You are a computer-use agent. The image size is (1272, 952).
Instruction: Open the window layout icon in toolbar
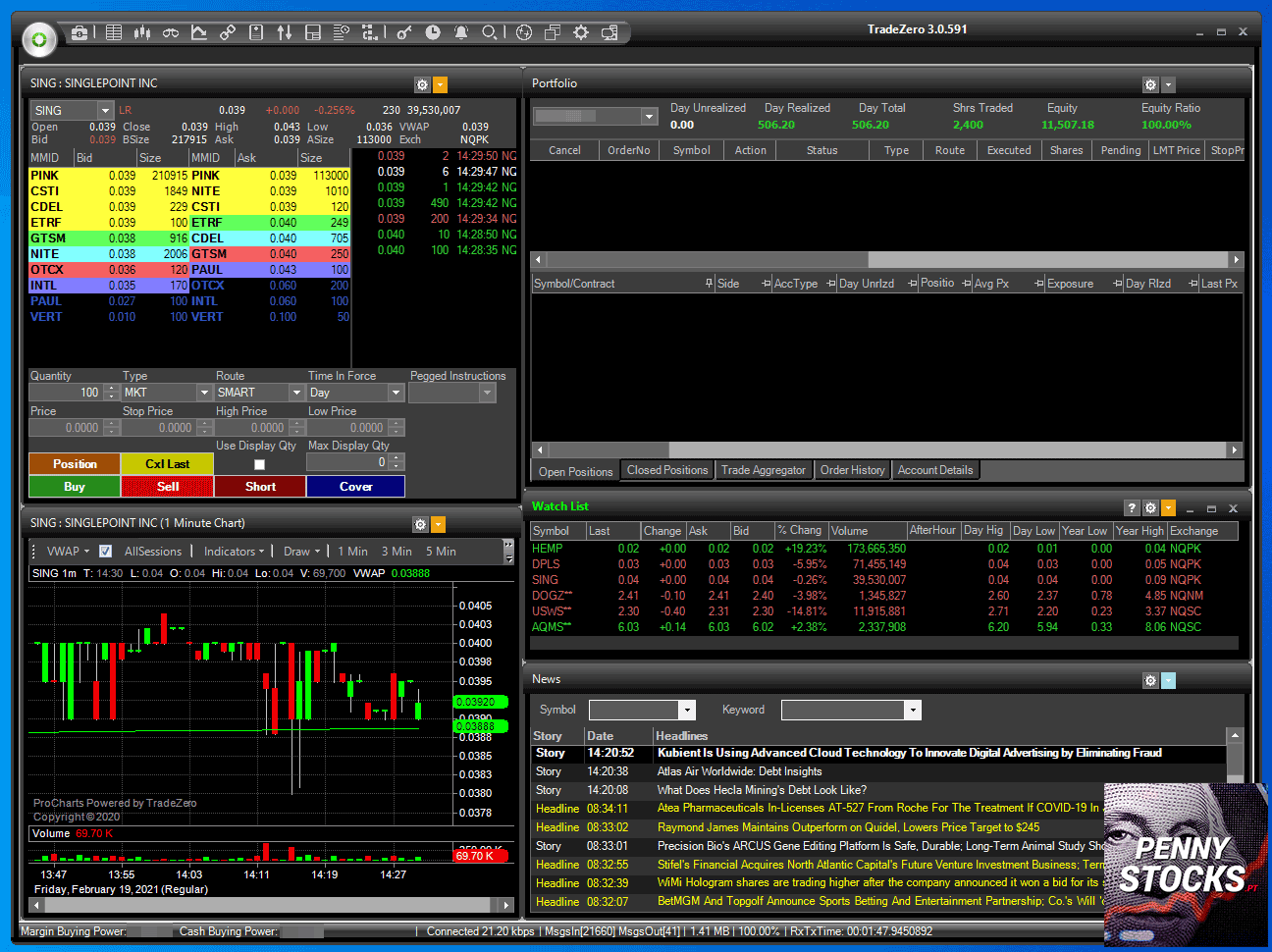[313, 32]
